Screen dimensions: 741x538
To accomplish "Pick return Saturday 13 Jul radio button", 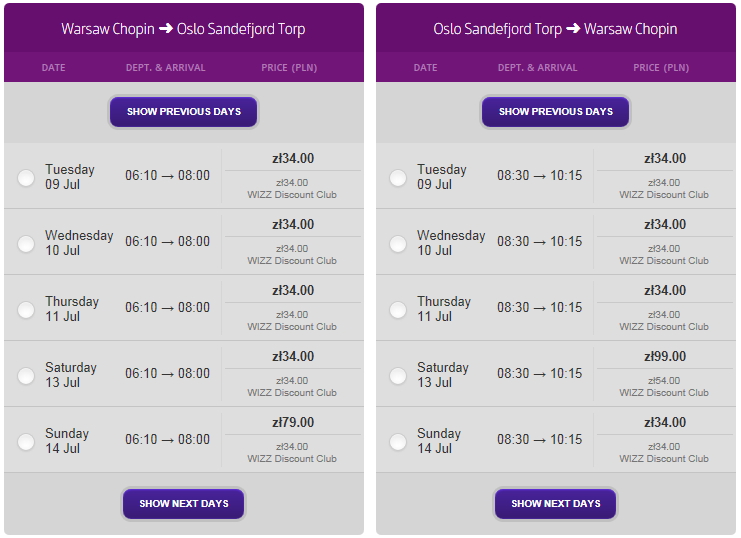I will coord(398,376).
